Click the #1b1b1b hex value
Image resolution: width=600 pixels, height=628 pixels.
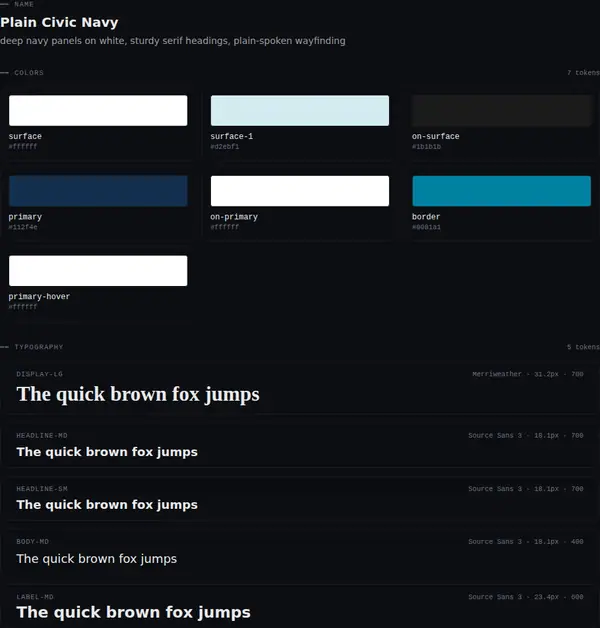coord(426,147)
